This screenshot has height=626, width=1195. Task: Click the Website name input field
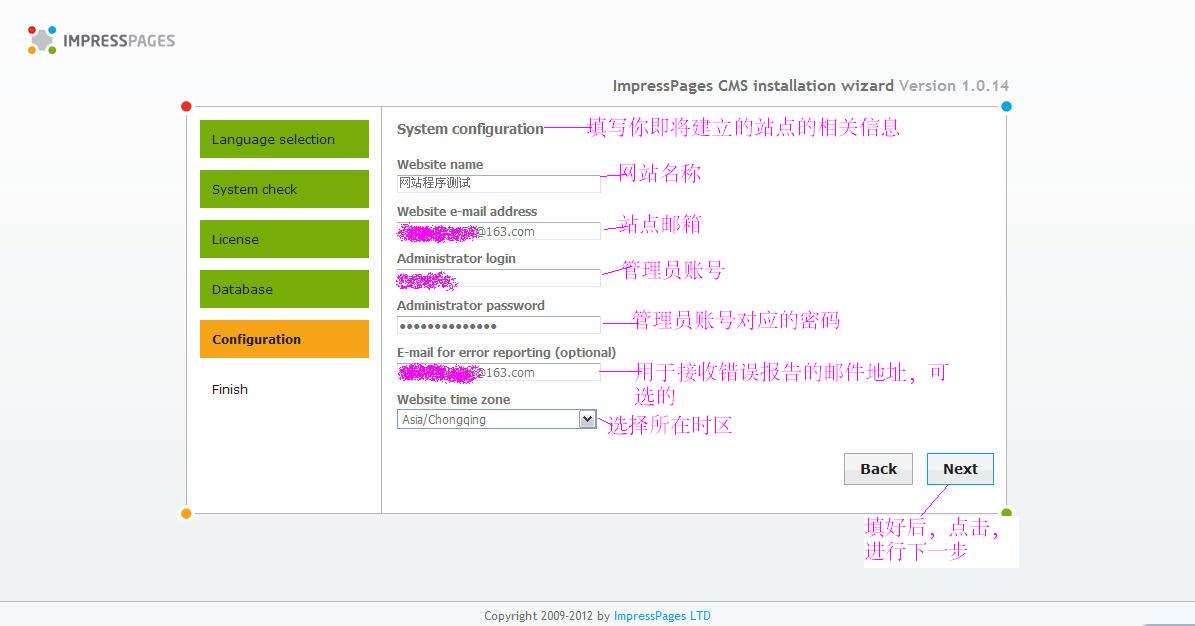point(498,183)
